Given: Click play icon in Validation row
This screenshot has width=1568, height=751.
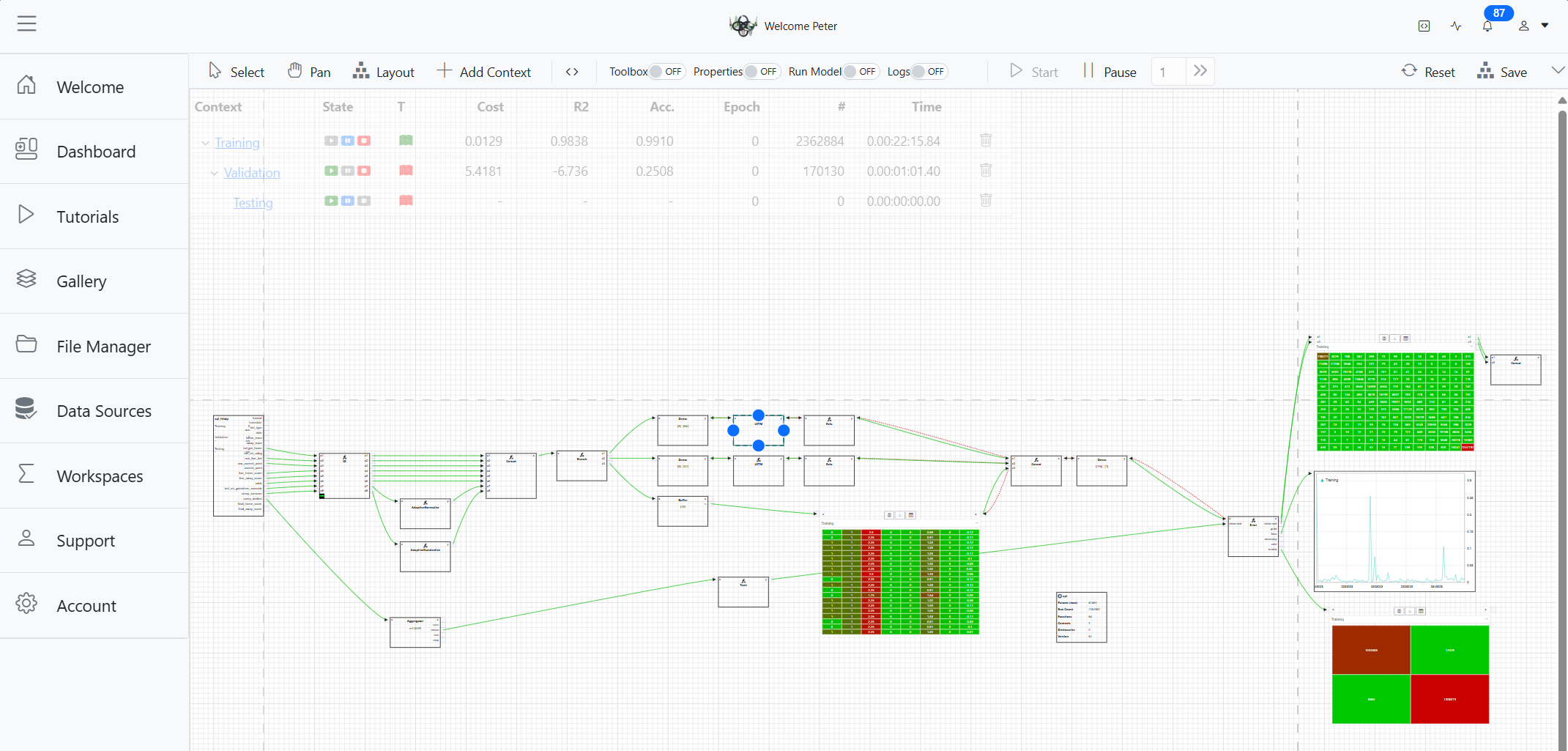Looking at the screenshot, I should tap(331, 171).
